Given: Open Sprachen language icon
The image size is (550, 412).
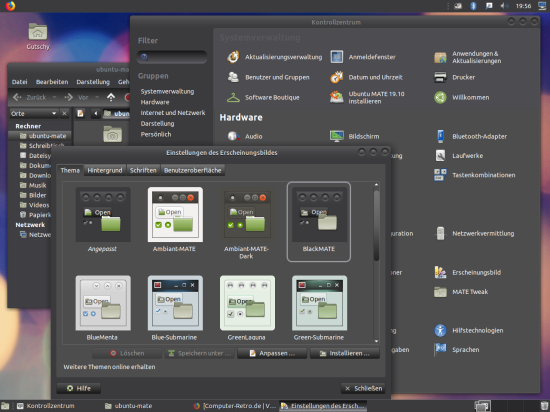Looking at the screenshot, I should [440, 350].
